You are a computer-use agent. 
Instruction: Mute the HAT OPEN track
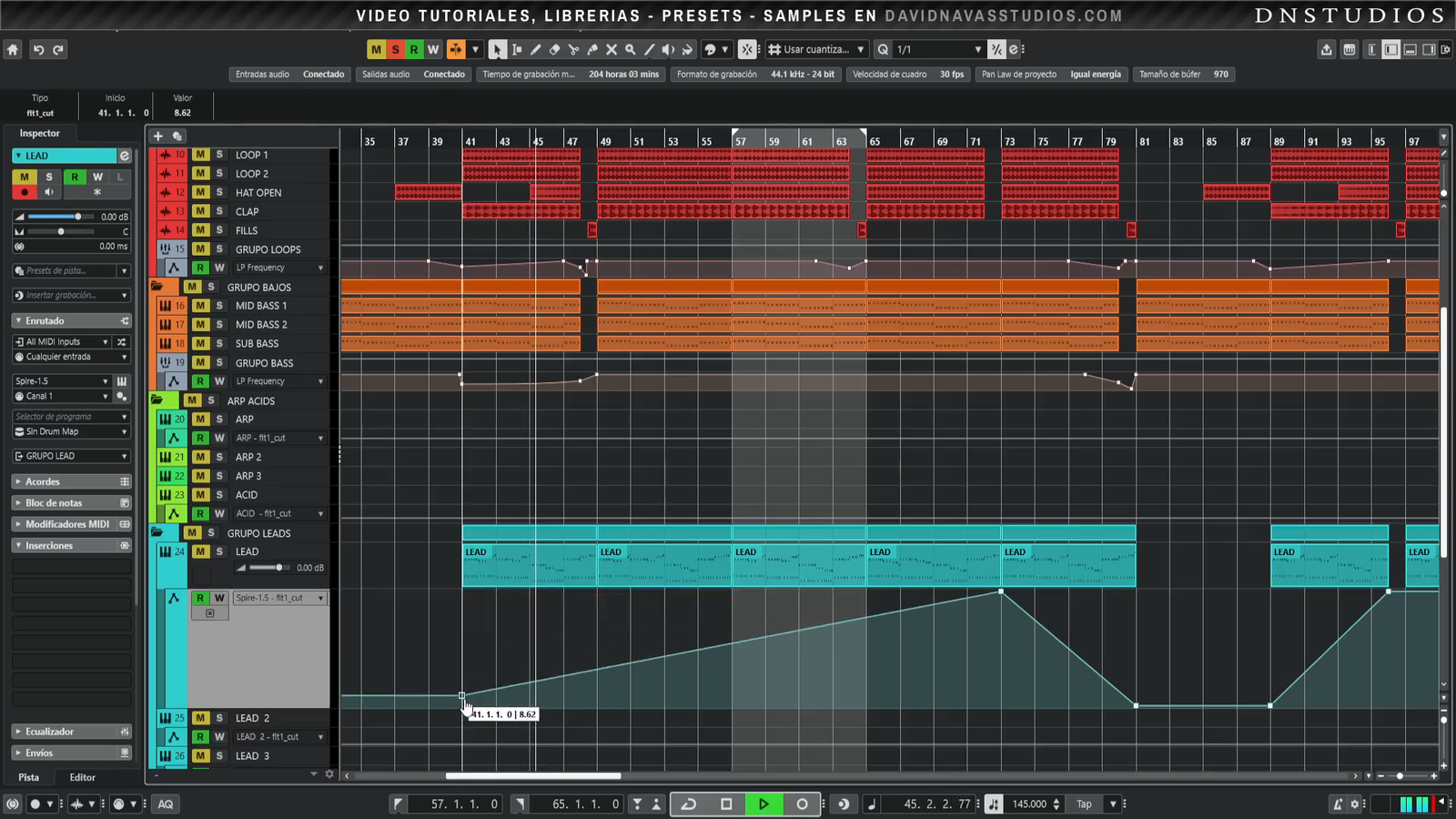pos(200,192)
